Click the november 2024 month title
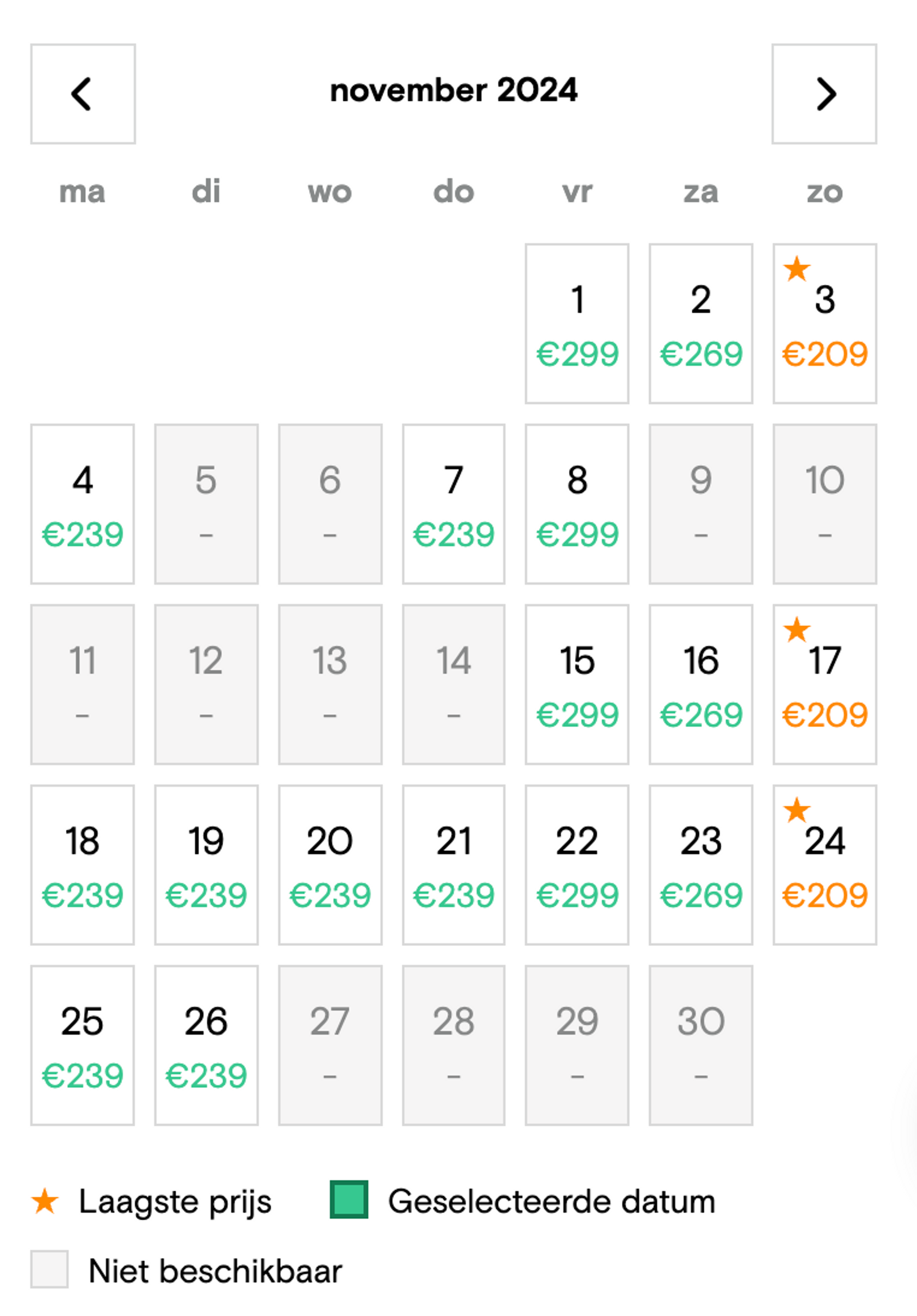The width and height of the screenshot is (917, 1316). click(454, 90)
